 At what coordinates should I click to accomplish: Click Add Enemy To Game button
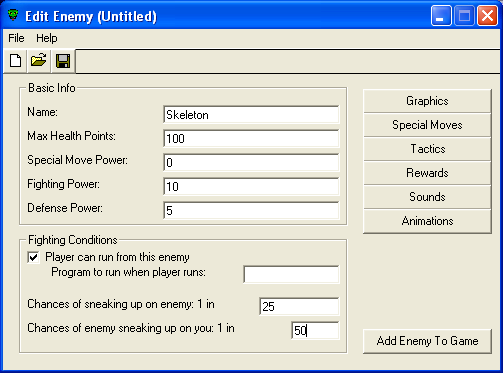pyautogui.click(x=427, y=341)
